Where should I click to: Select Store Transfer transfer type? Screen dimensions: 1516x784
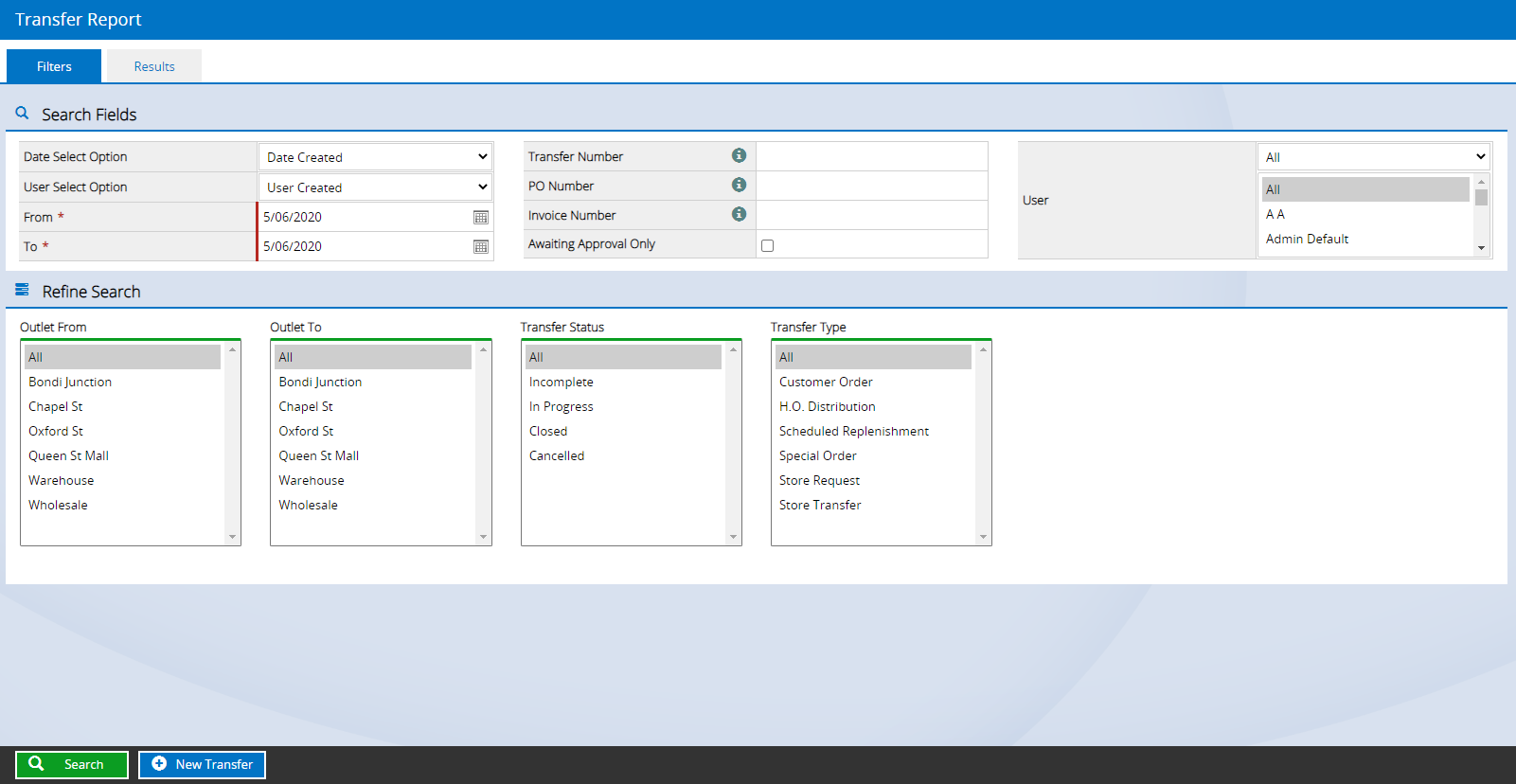point(873,505)
